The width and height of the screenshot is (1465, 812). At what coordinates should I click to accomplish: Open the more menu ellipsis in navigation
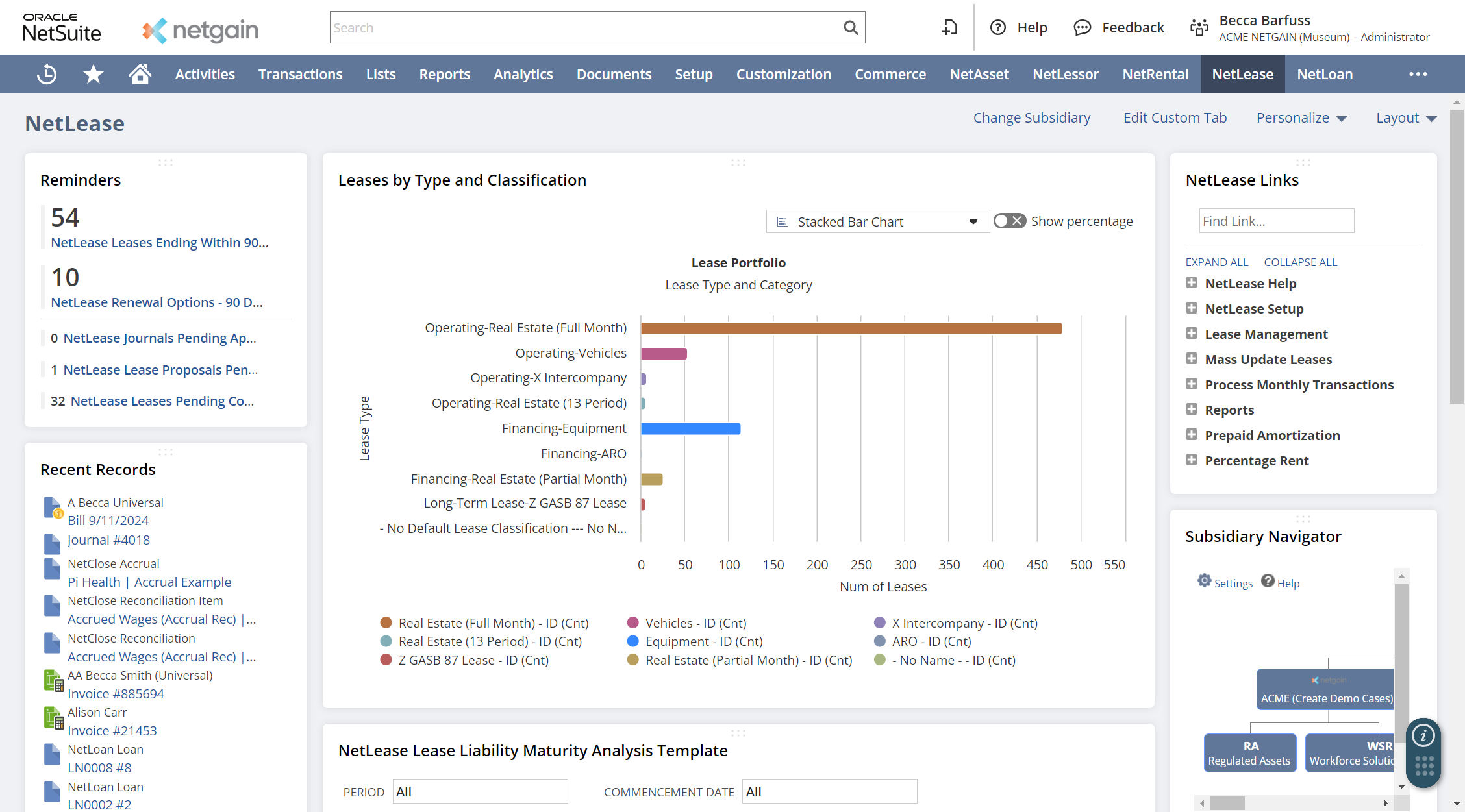pos(1418,74)
